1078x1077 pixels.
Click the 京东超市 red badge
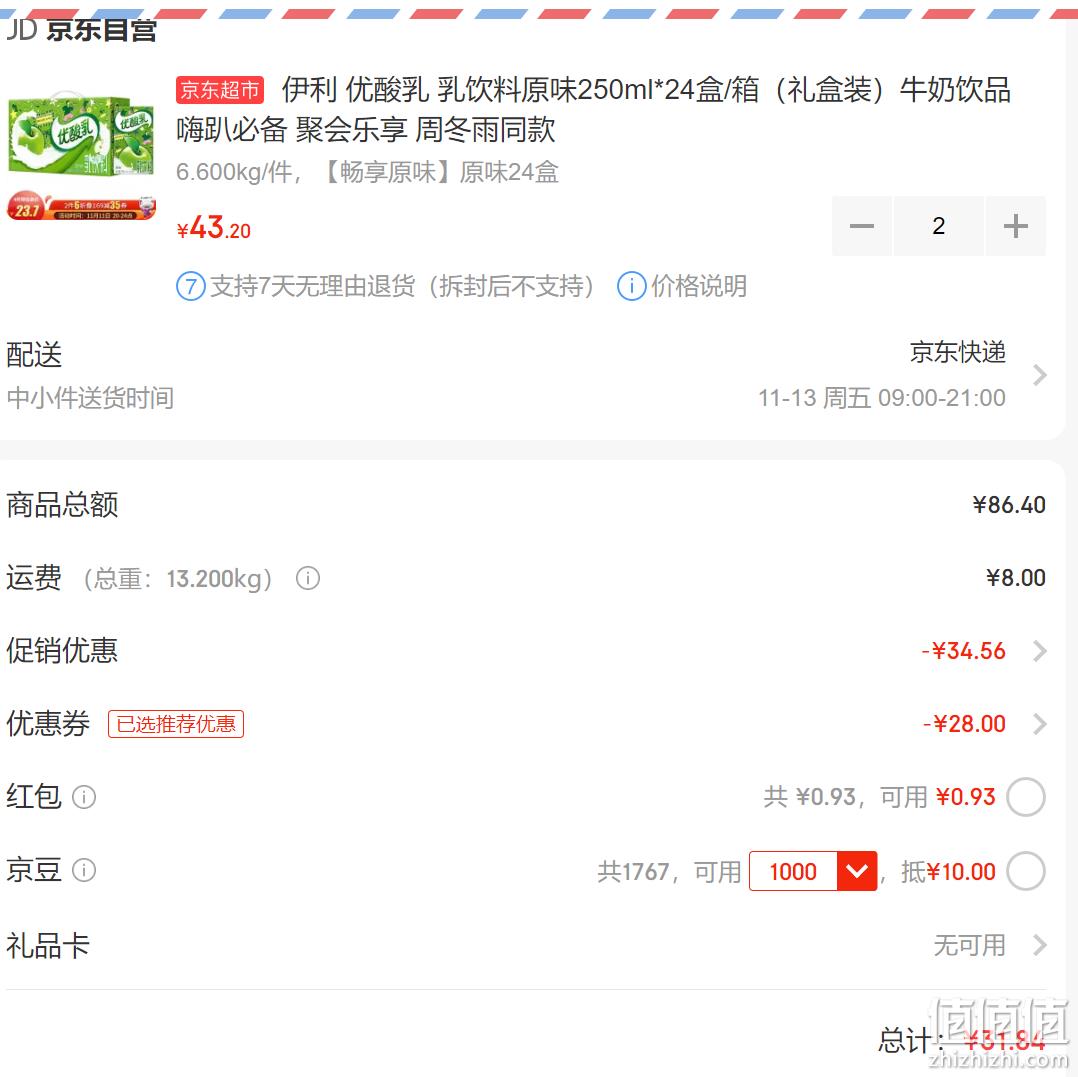(x=220, y=89)
